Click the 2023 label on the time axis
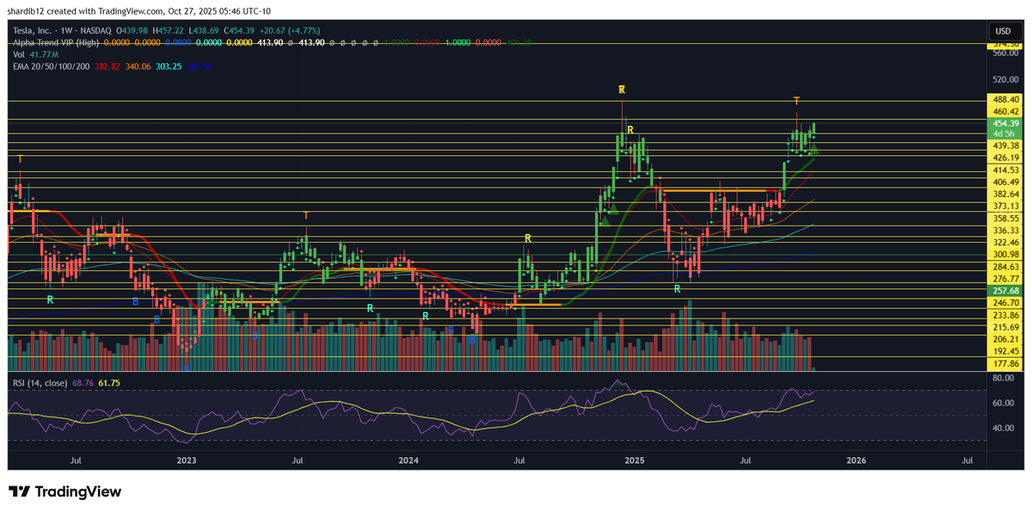 coord(187,461)
